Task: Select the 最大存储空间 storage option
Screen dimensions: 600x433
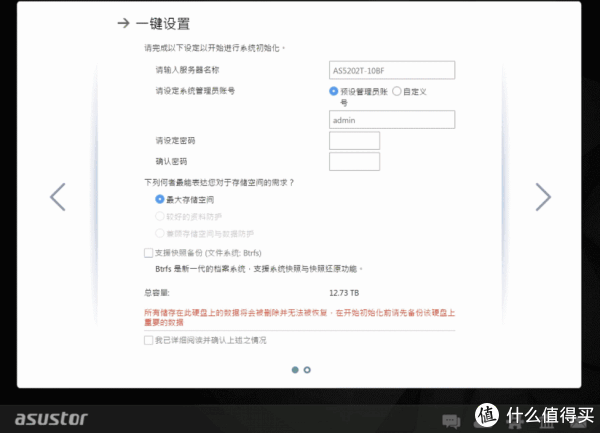Action: [x=160, y=199]
